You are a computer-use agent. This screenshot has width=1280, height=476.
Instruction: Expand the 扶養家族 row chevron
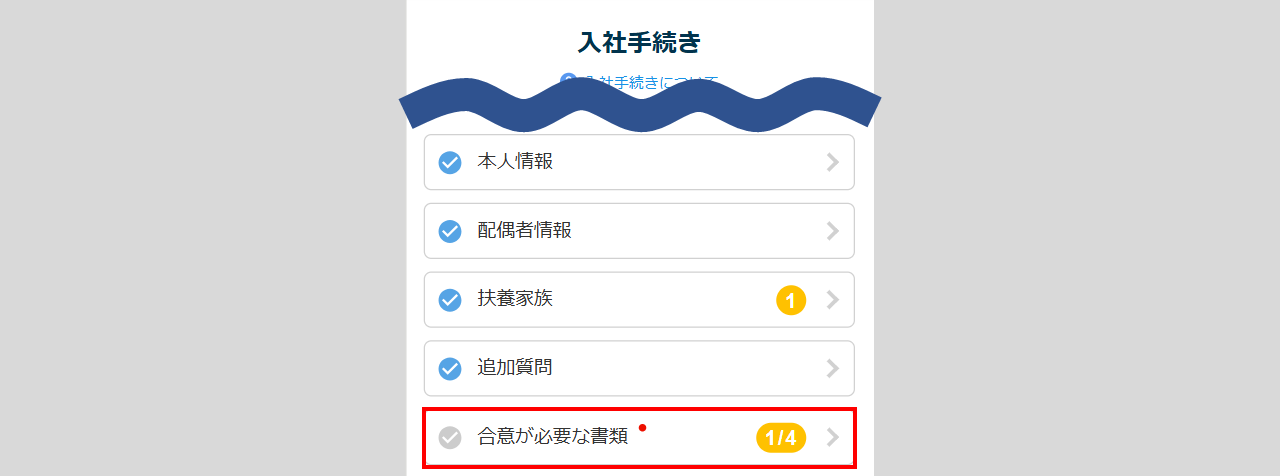coord(832,300)
